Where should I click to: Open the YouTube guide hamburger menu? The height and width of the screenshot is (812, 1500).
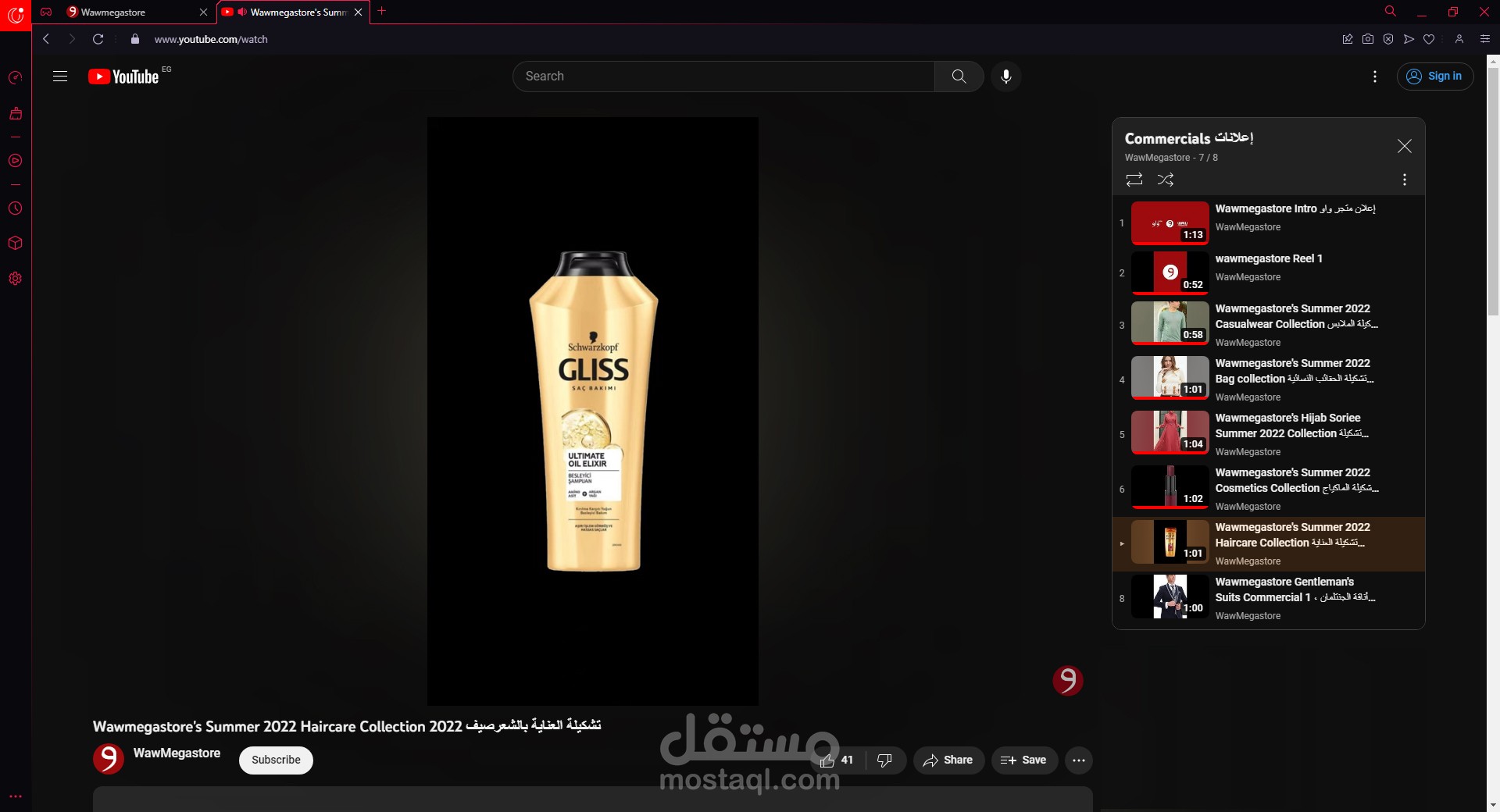click(x=60, y=77)
